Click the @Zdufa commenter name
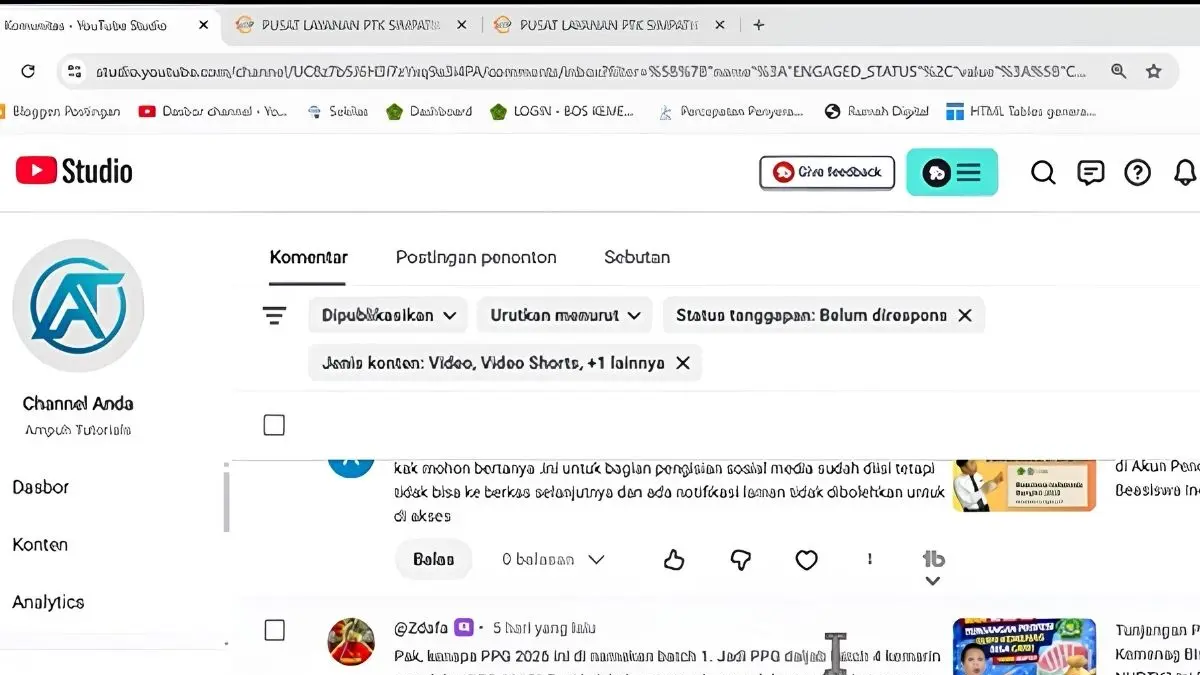1200x675 pixels. point(421,628)
